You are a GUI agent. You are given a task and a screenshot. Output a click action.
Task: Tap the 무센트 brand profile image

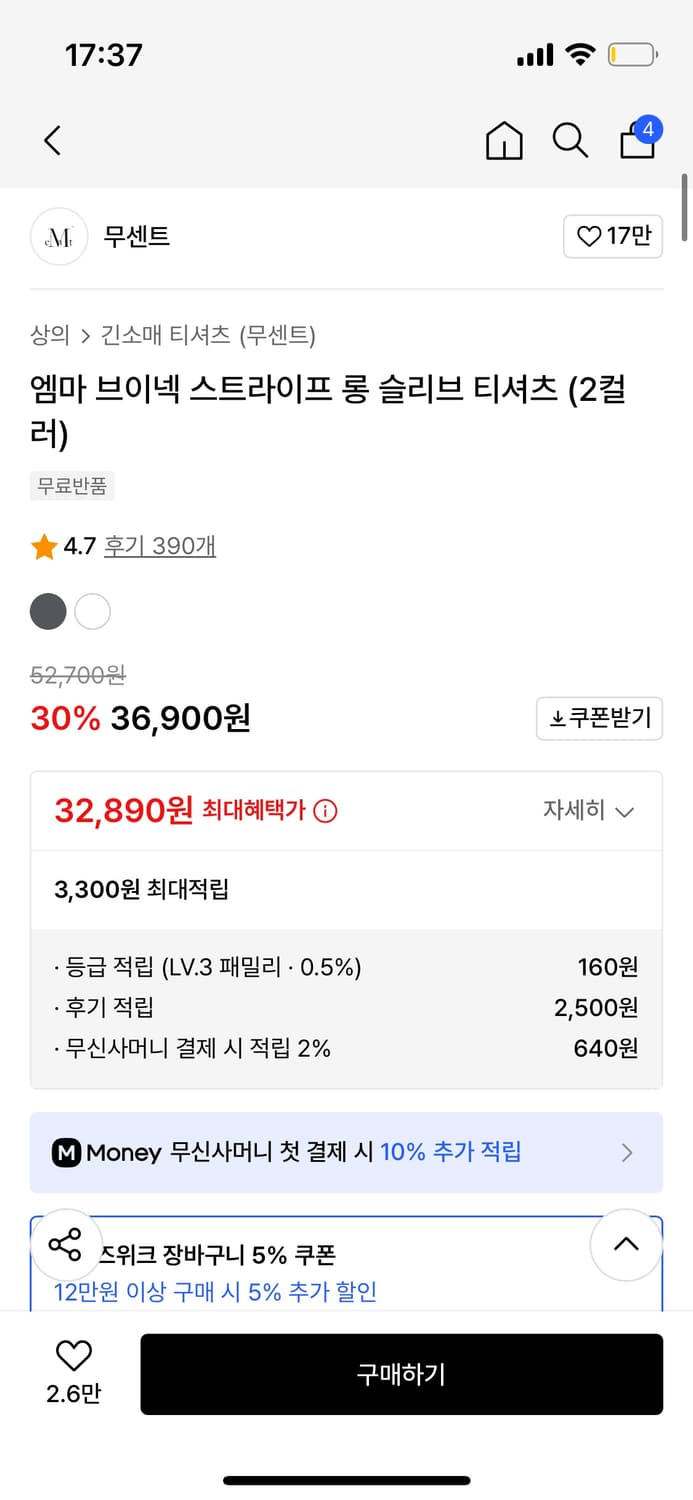(x=59, y=237)
